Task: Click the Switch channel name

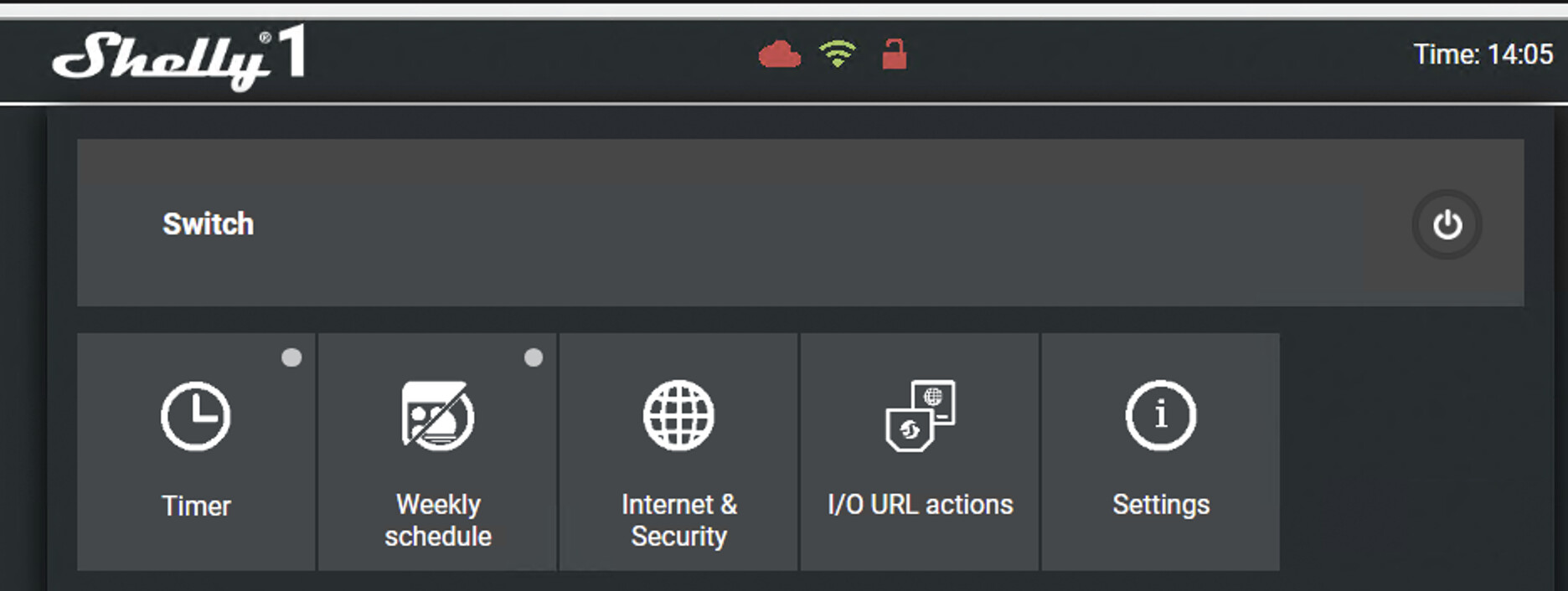Action: tap(208, 224)
